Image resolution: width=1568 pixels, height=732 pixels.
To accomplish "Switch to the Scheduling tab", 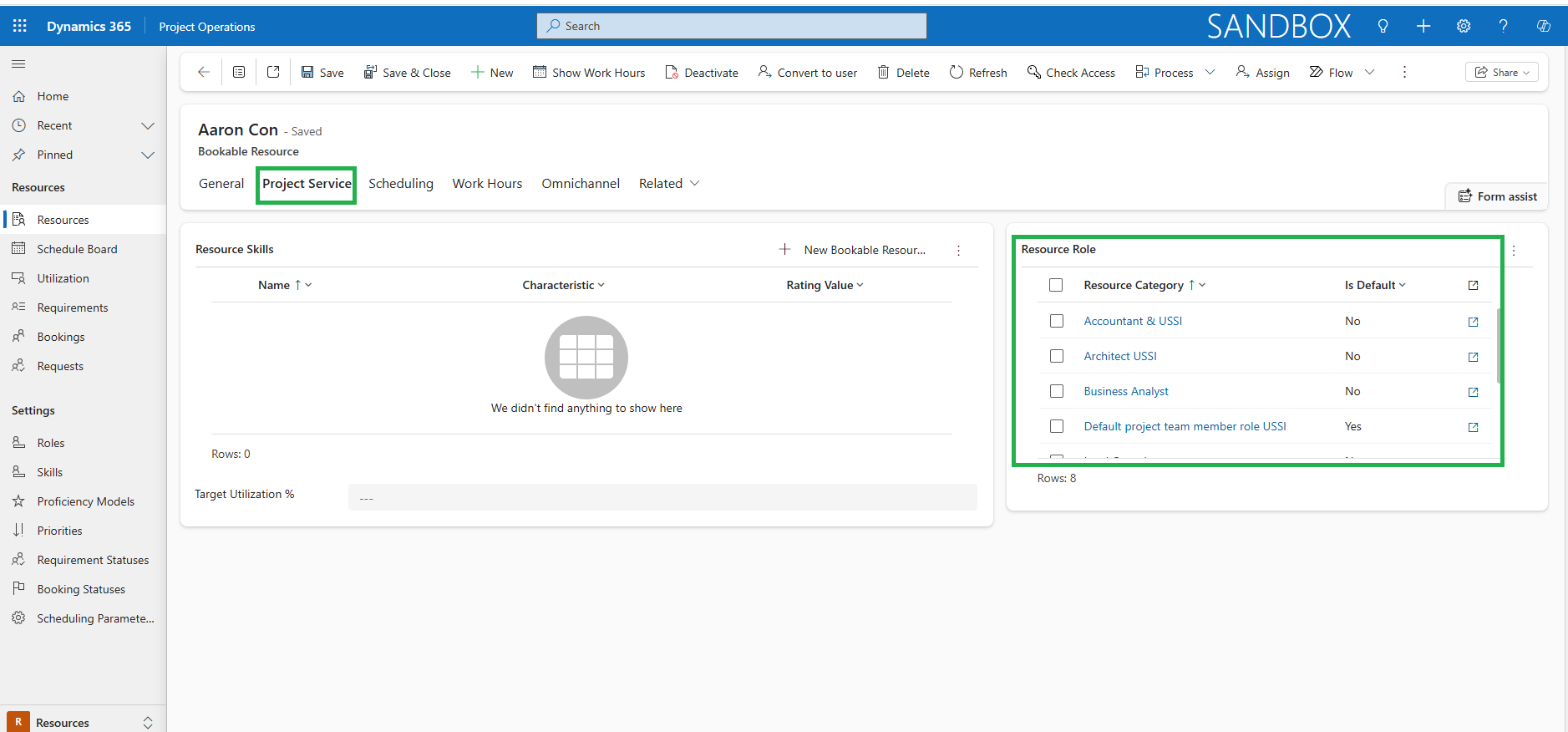I will point(401,184).
